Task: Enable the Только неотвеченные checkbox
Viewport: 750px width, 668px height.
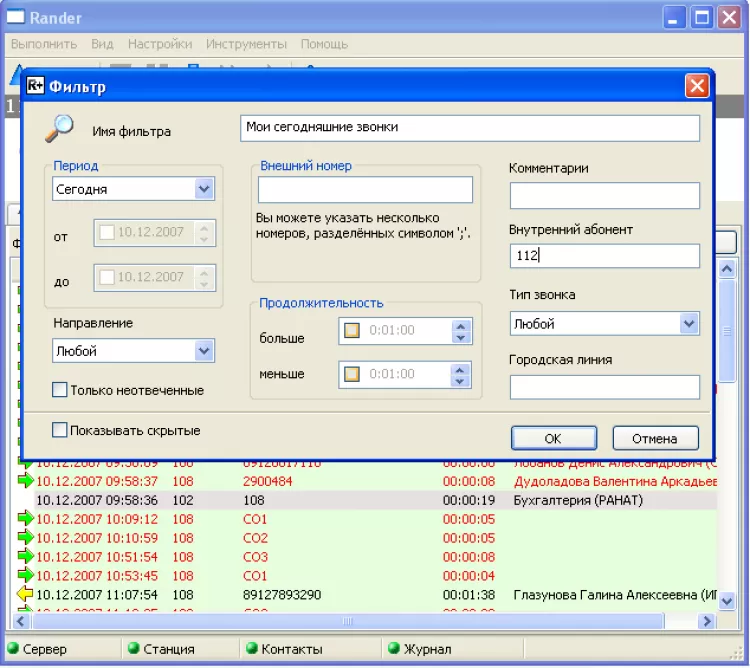Action: click(x=59, y=389)
